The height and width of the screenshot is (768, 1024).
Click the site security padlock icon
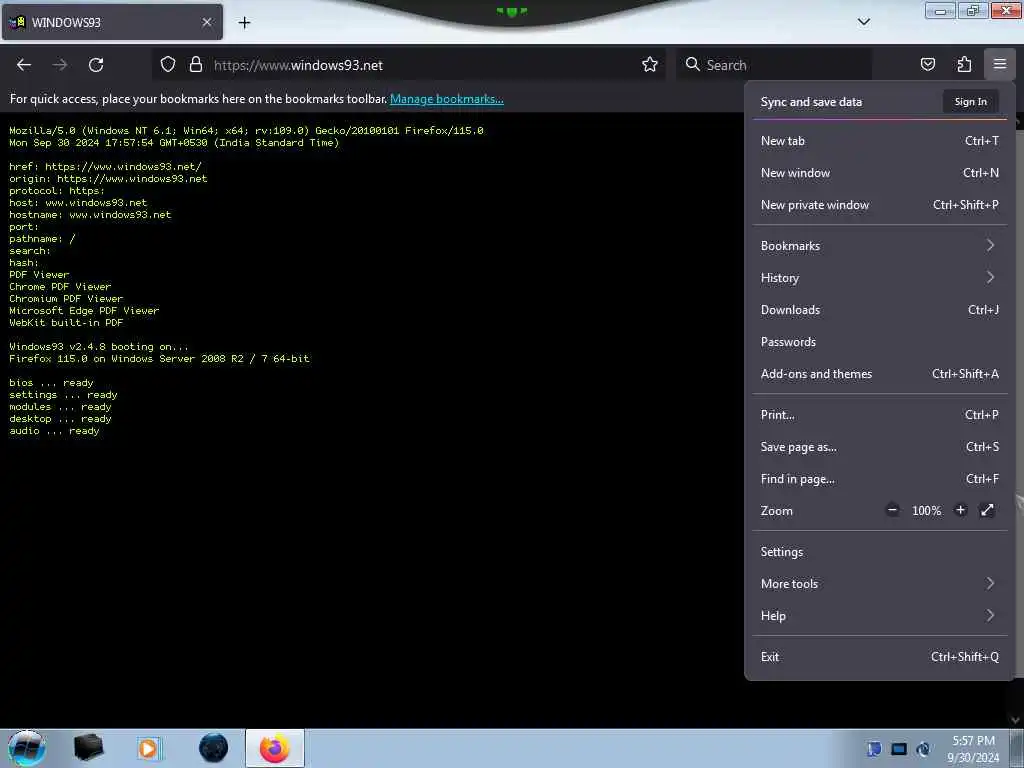click(195, 64)
